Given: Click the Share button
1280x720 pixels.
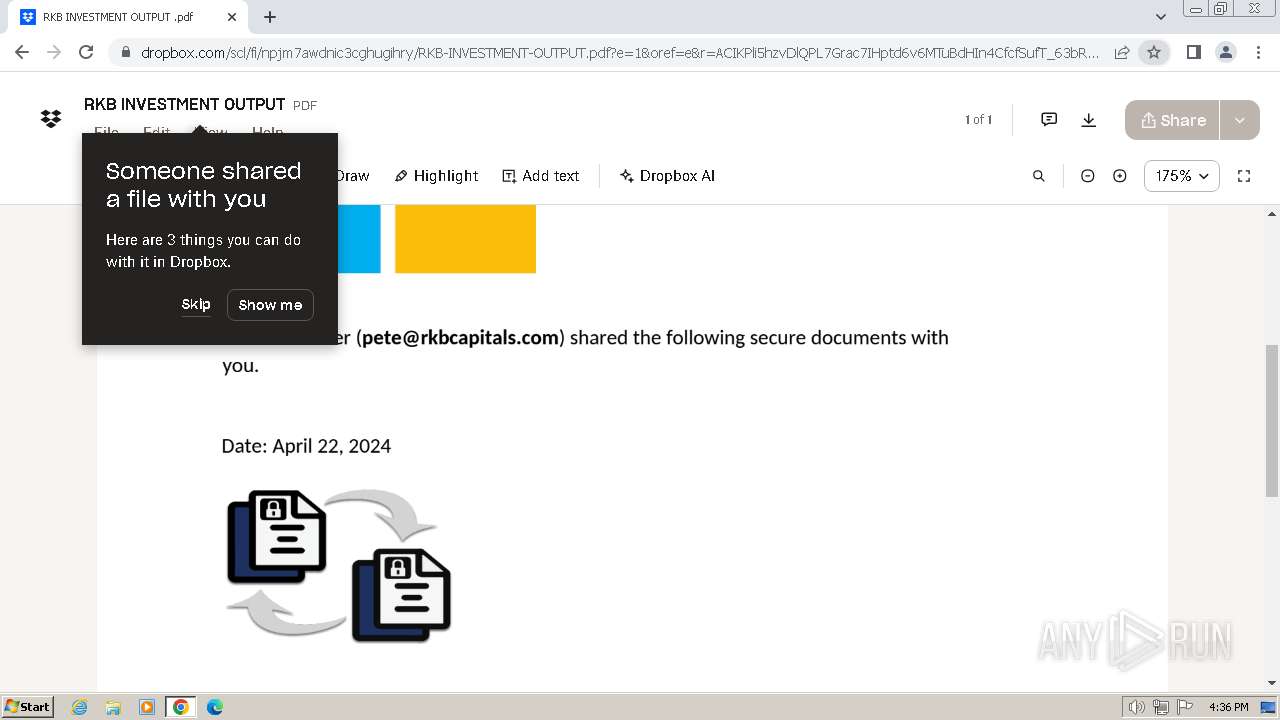Looking at the screenshot, I should 1172,120.
